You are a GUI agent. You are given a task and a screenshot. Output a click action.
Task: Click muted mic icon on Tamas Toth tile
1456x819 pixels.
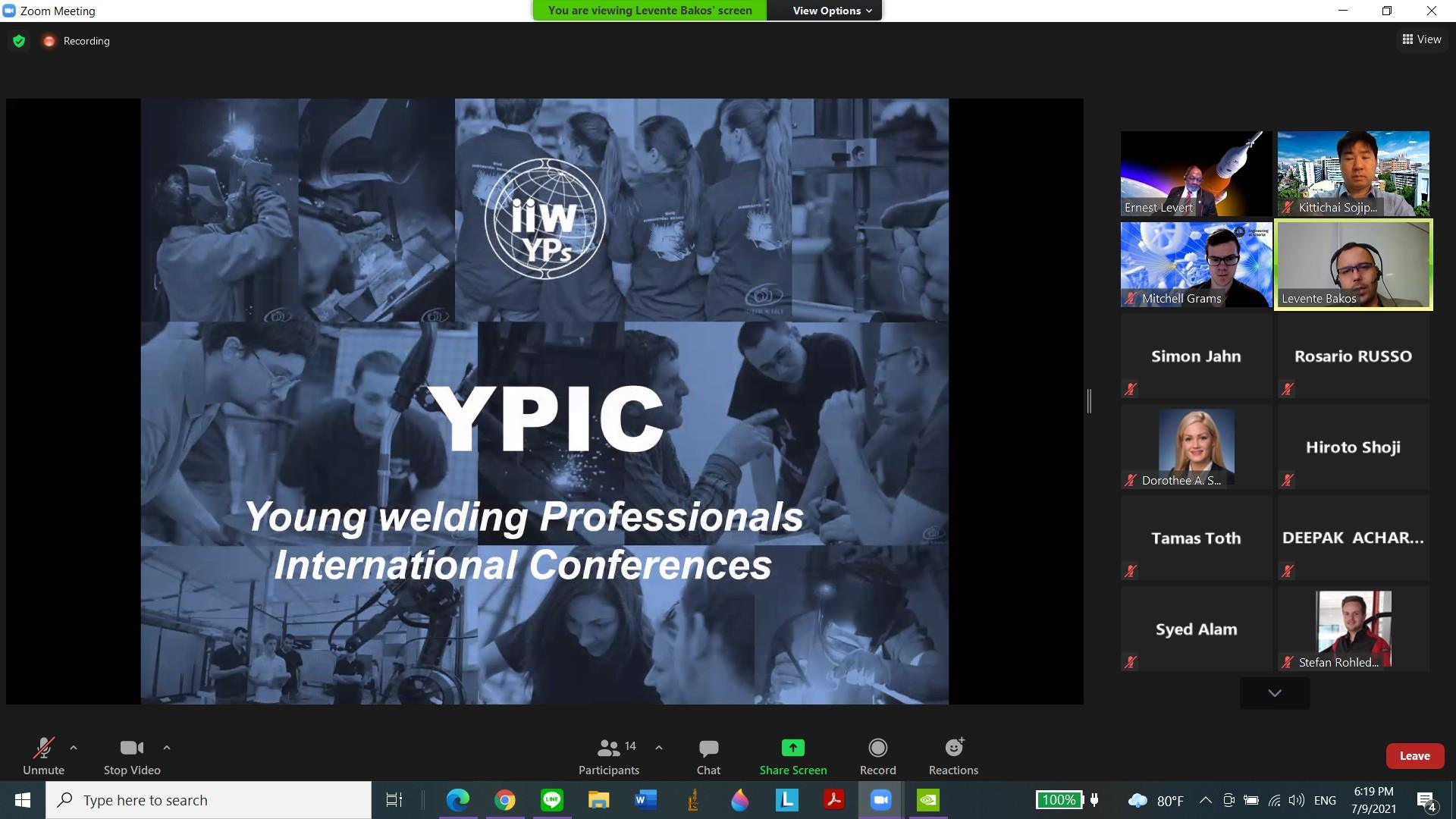[1131, 571]
